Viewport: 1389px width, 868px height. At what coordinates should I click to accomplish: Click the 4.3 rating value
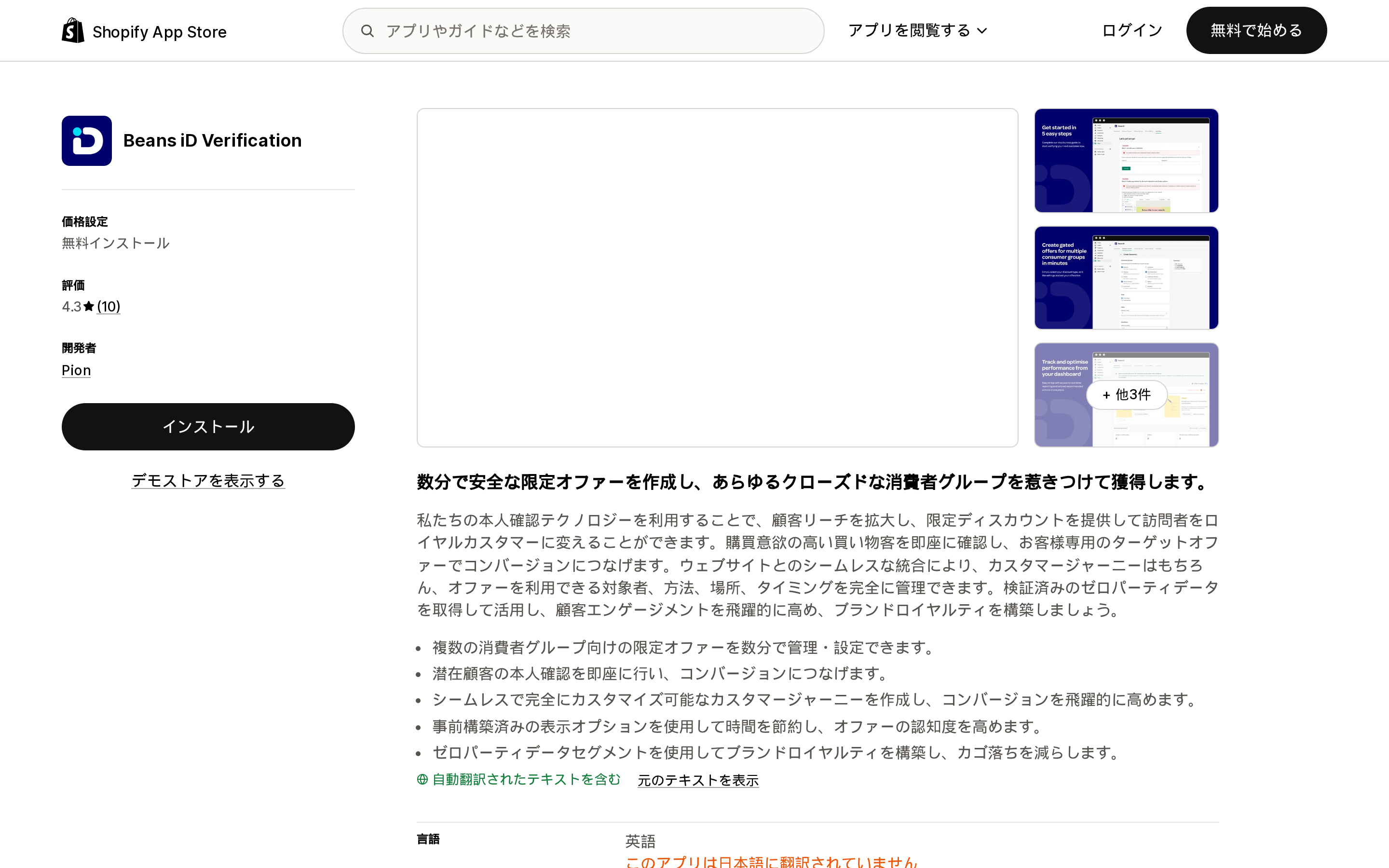[72, 307]
